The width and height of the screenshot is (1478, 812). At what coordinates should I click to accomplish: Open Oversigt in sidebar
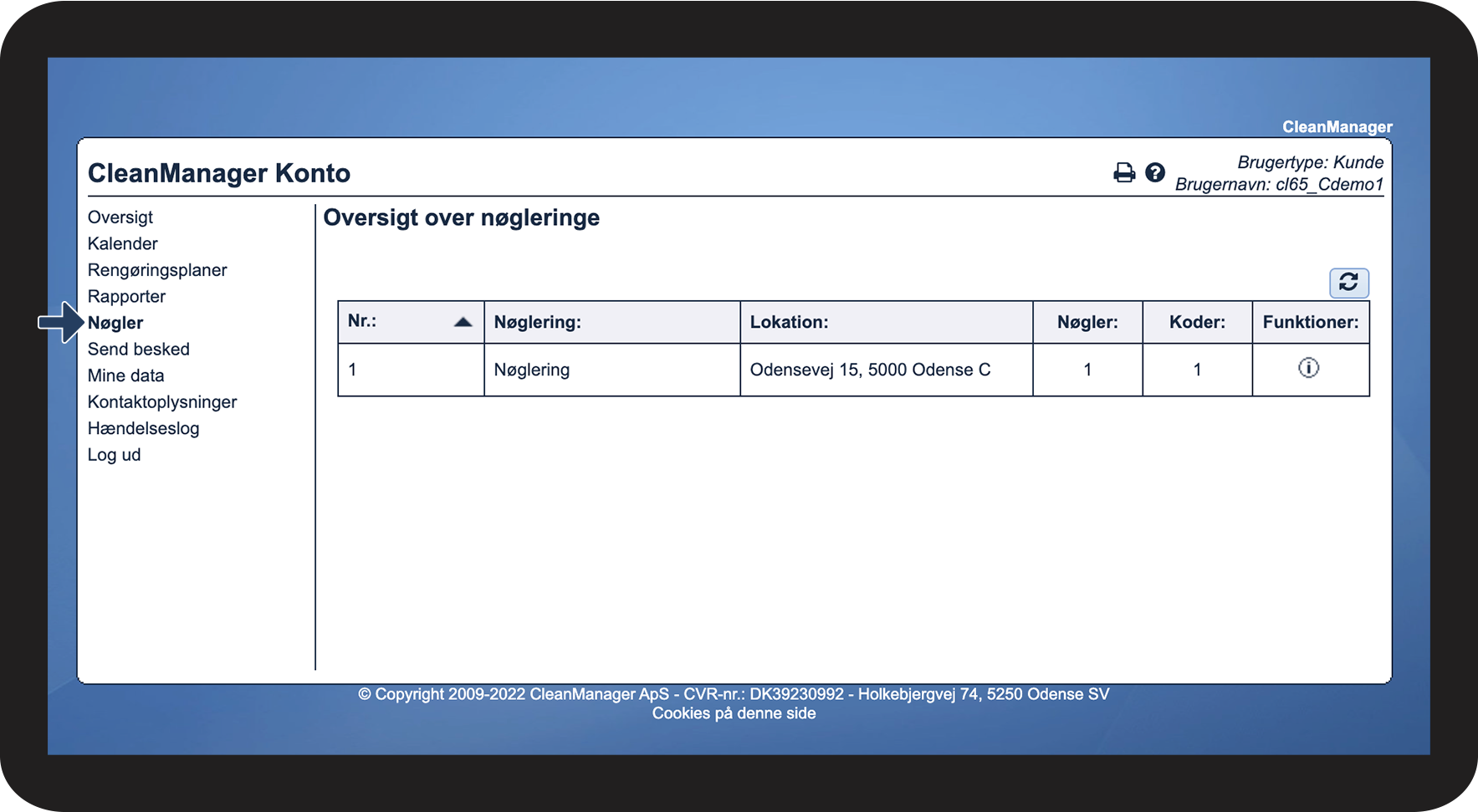[120, 217]
